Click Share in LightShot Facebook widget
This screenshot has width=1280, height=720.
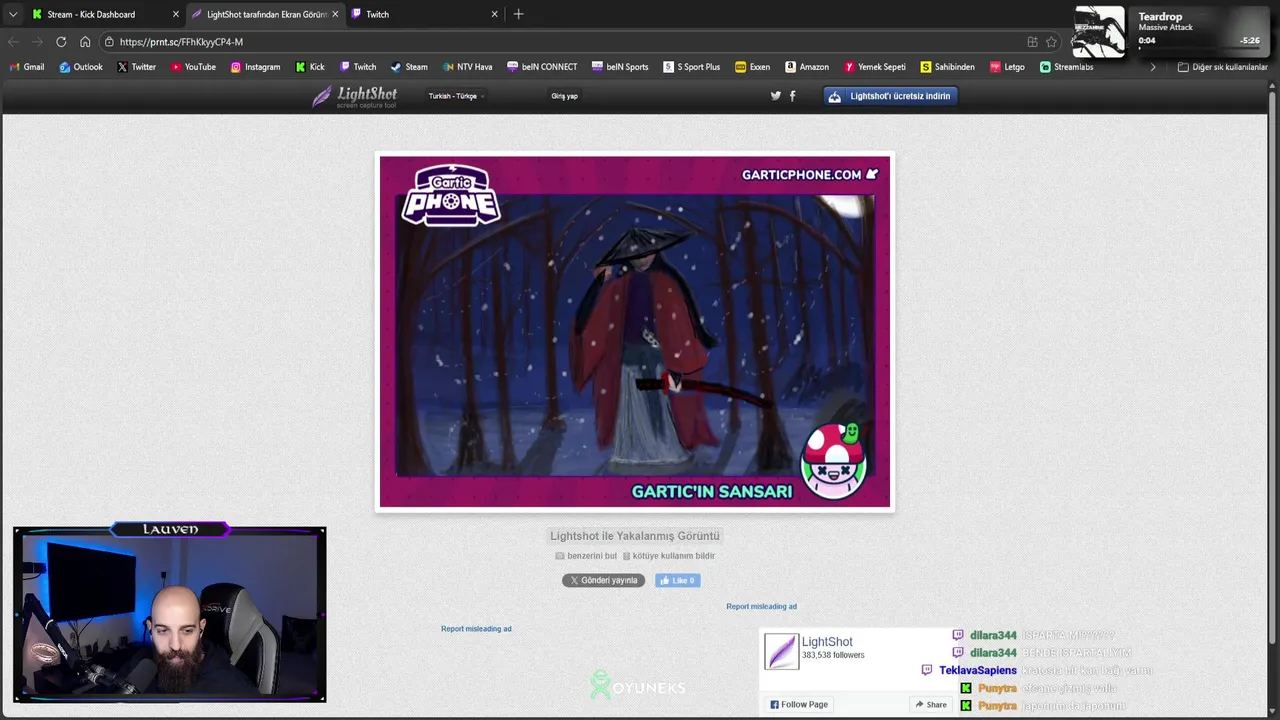tap(930, 704)
